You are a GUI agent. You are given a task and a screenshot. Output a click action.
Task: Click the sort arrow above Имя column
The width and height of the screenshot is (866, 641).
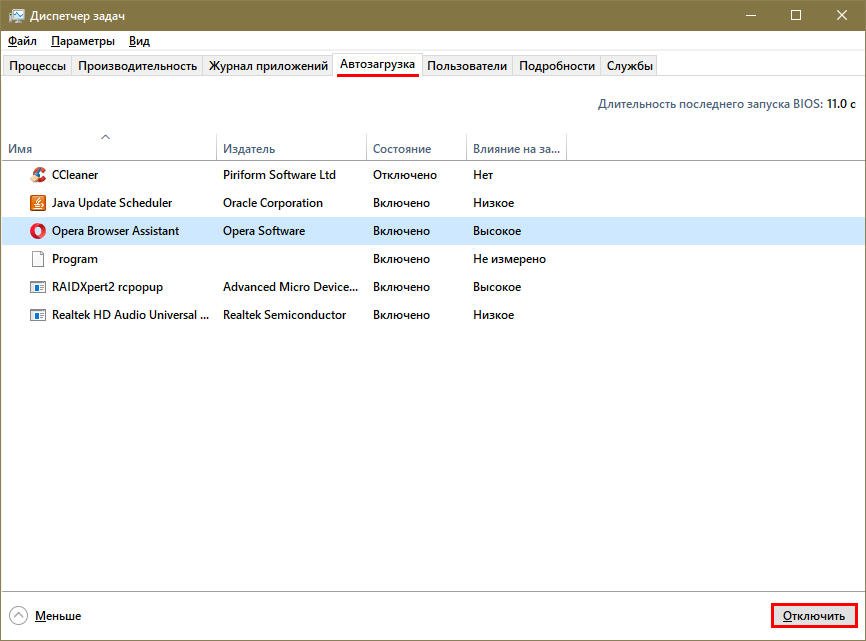105,137
